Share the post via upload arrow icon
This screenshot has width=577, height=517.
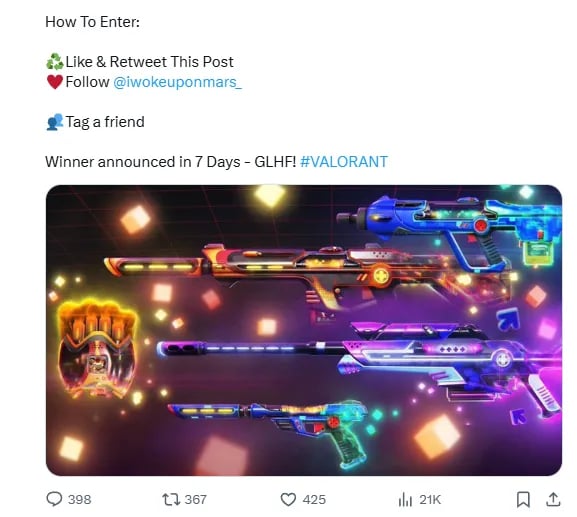click(x=553, y=499)
